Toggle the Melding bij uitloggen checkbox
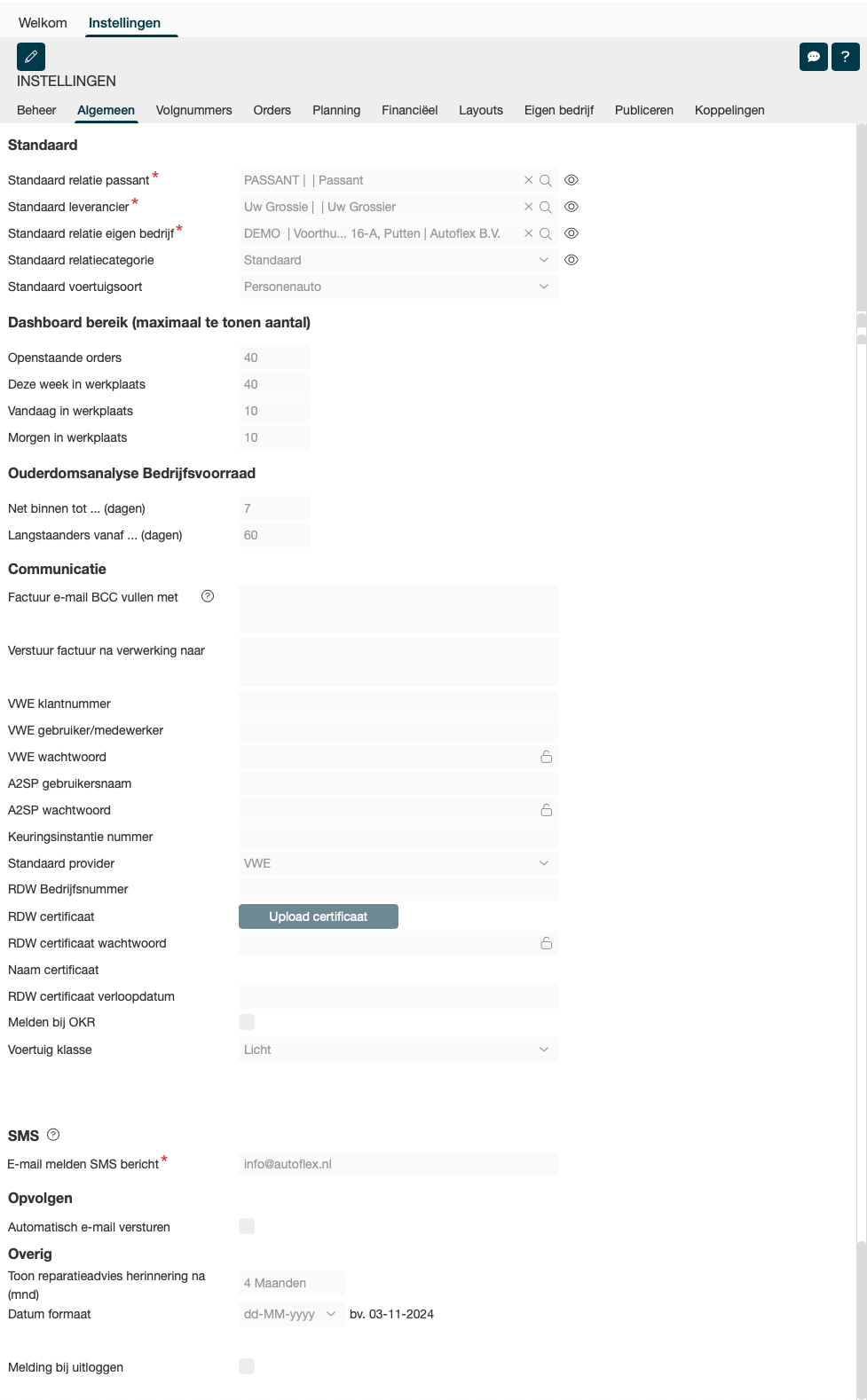This screenshot has height=1400, width=867. click(247, 1366)
